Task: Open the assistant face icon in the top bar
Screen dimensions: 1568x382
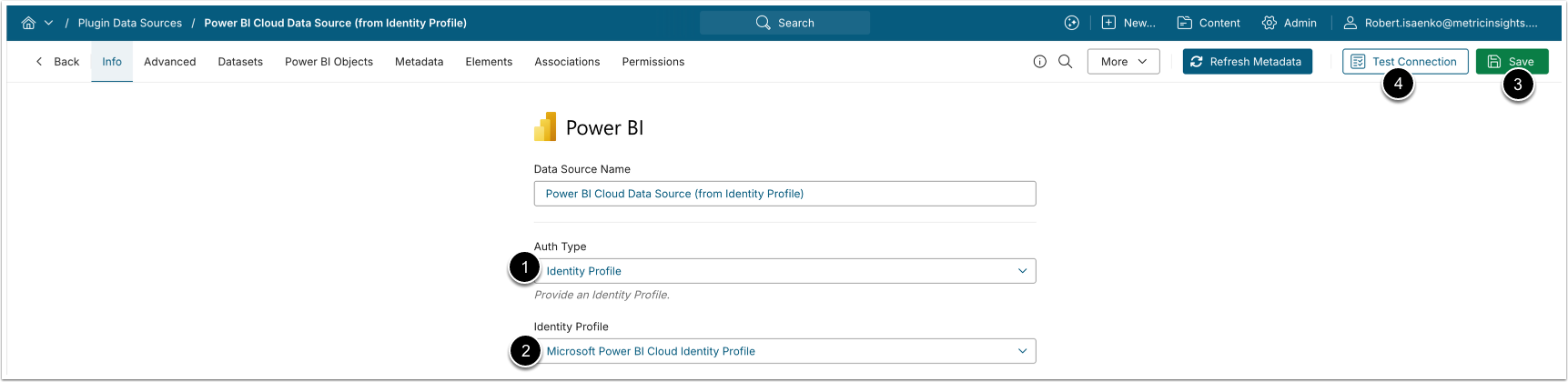Action: pyautogui.click(x=1071, y=23)
